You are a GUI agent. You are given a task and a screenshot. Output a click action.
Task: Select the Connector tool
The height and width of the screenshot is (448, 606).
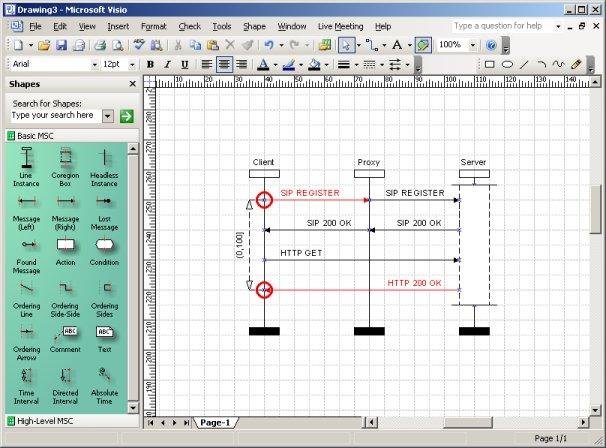point(372,45)
